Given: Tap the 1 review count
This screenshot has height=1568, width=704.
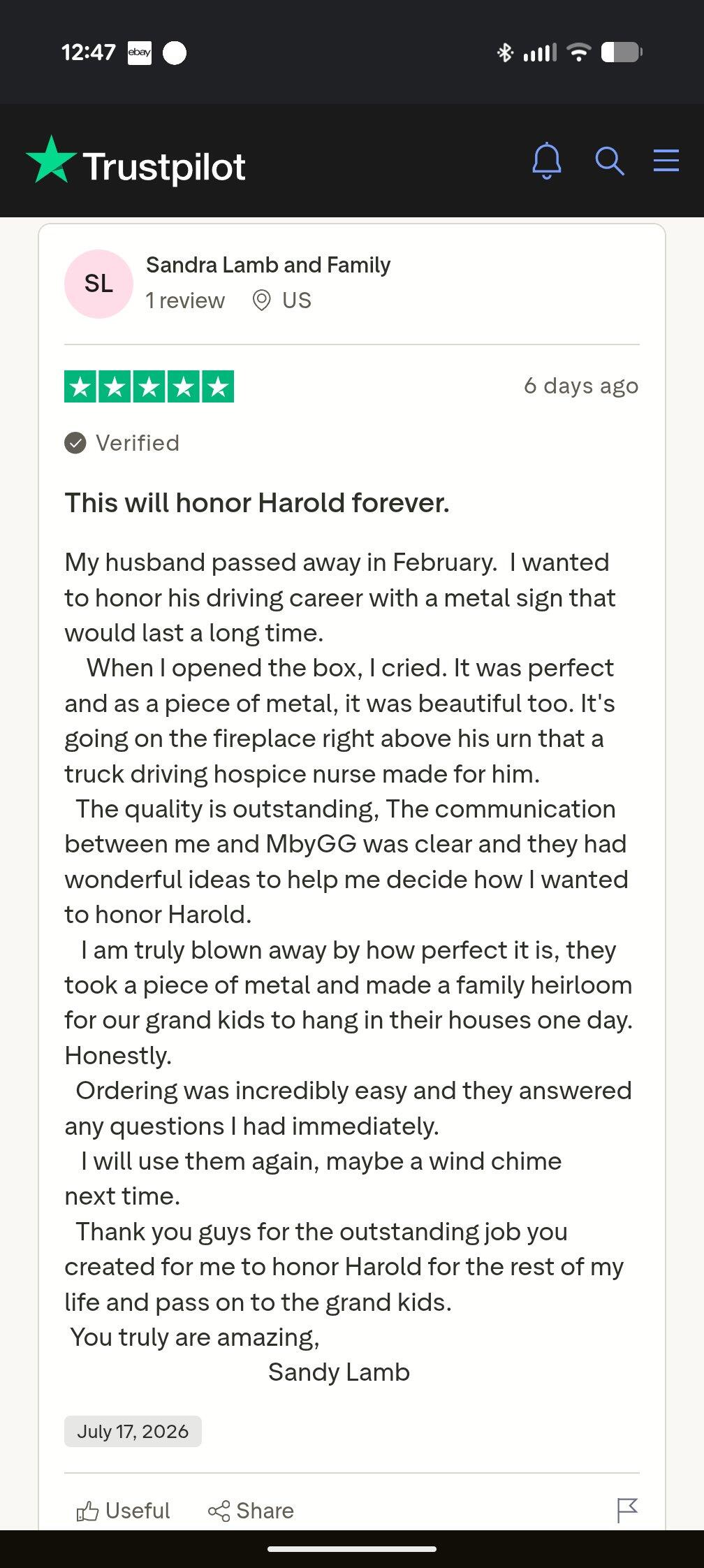Looking at the screenshot, I should click(x=185, y=300).
